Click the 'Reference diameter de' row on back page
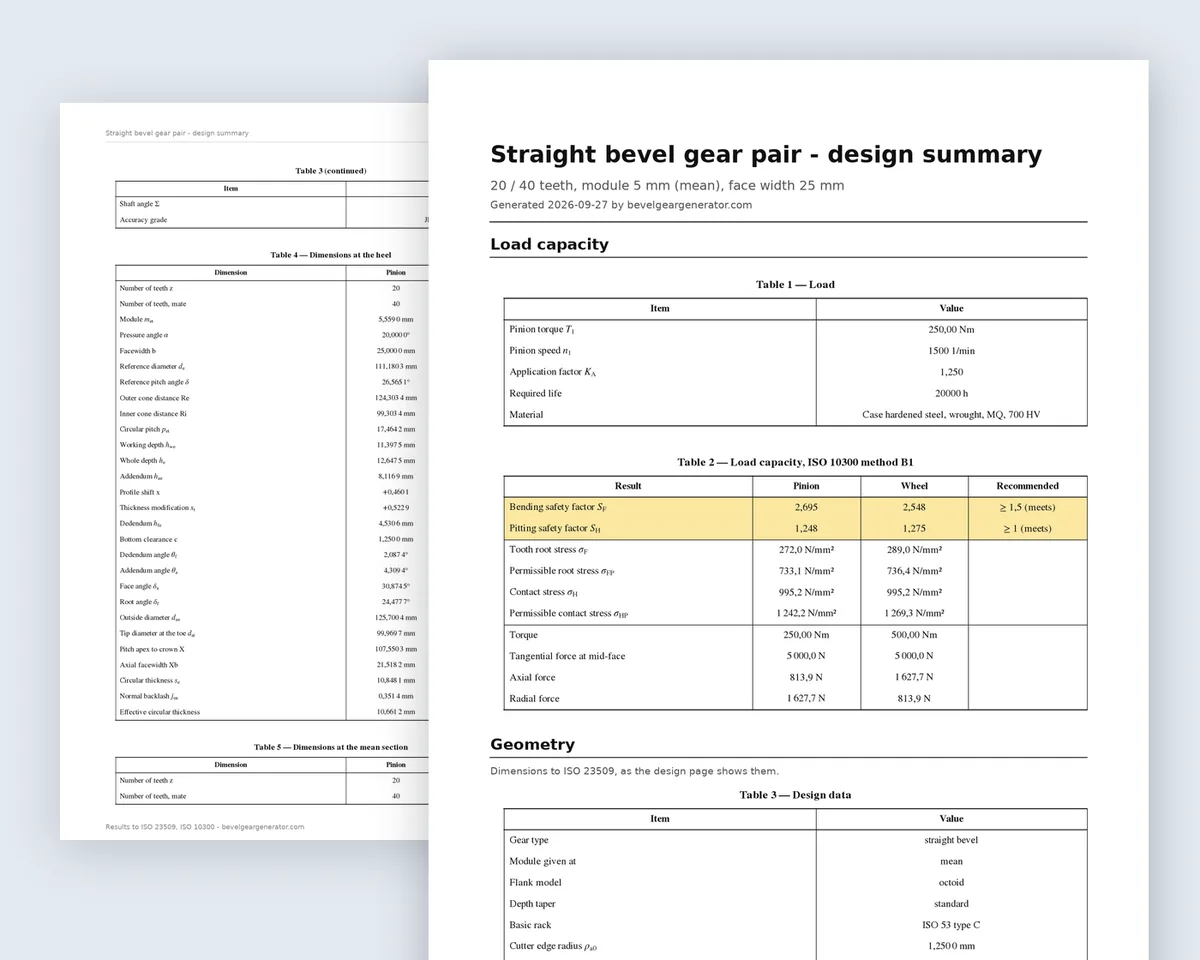Image resolution: width=1200 pixels, height=960 pixels. 272,367
